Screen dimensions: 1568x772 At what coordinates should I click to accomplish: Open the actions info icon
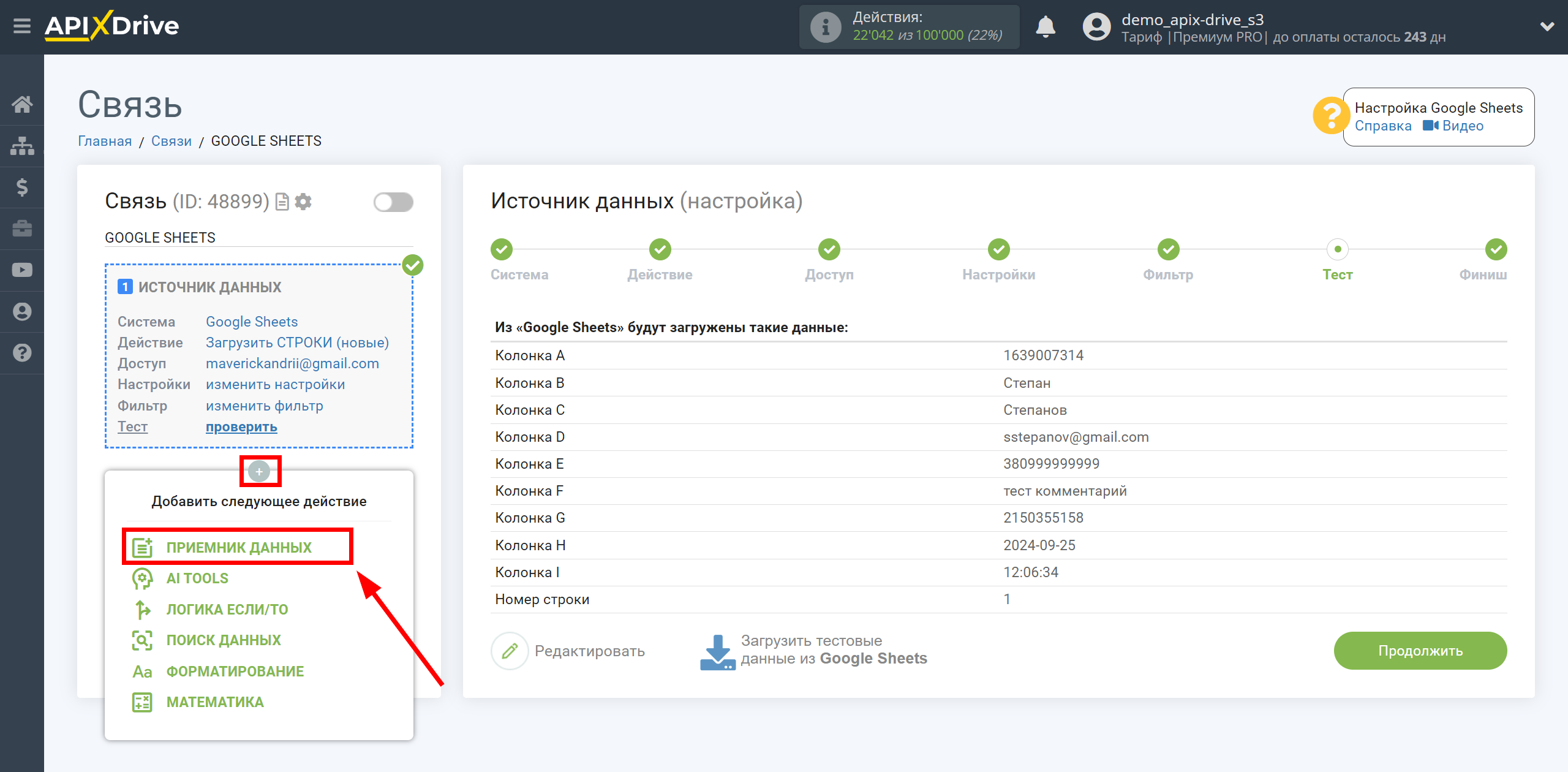825,27
